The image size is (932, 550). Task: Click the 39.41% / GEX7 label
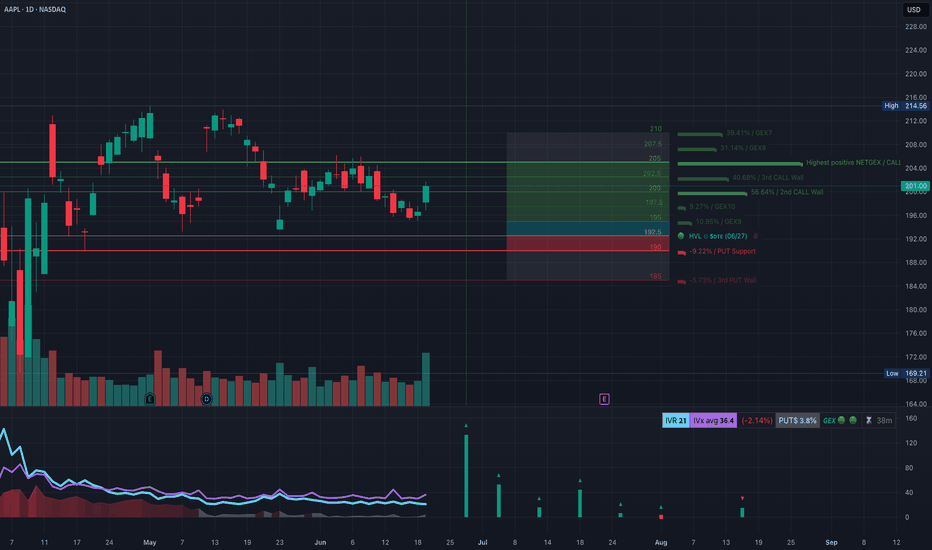749,133
